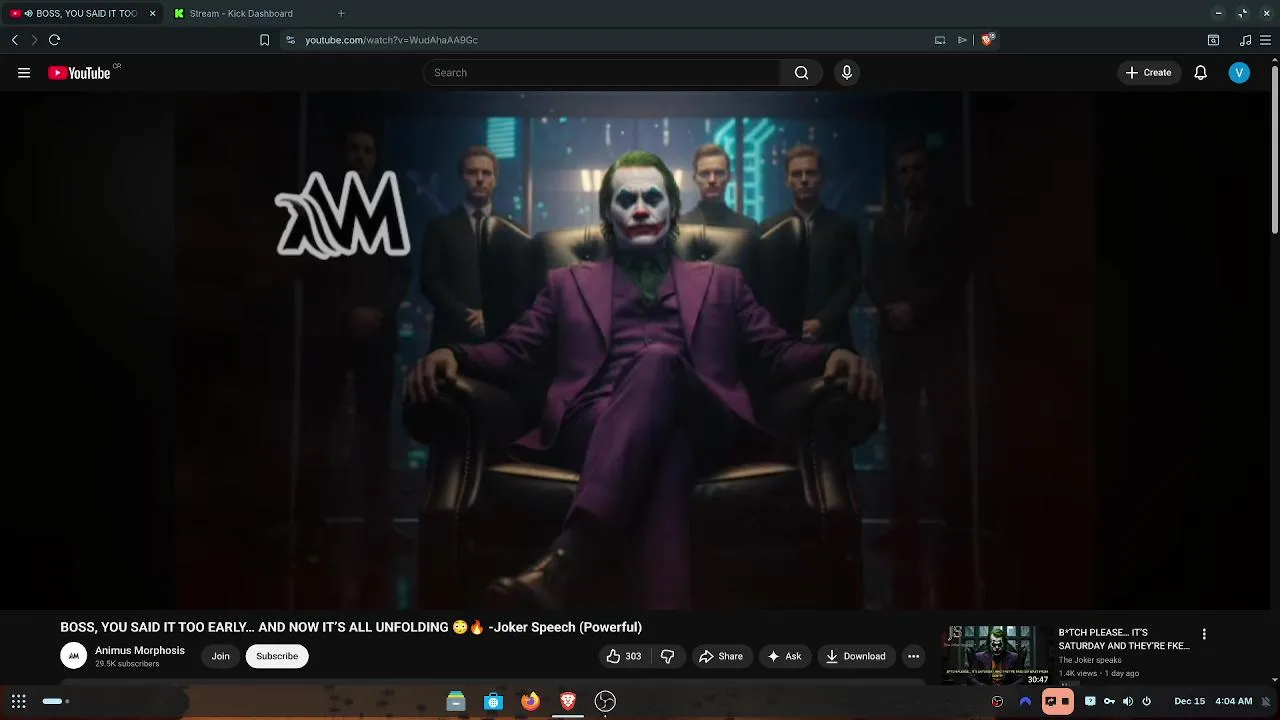The width and height of the screenshot is (1280, 720).
Task: Open Brave Shields panel
Action: point(987,40)
